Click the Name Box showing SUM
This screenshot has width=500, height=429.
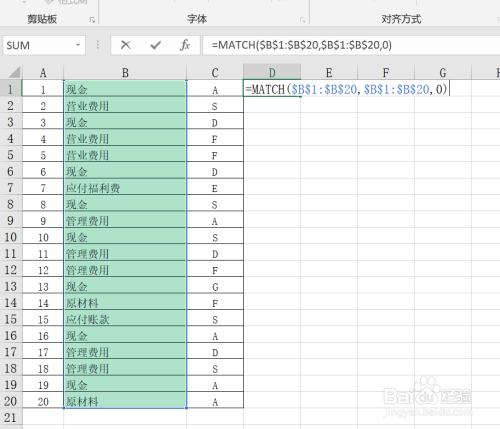[44, 45]
